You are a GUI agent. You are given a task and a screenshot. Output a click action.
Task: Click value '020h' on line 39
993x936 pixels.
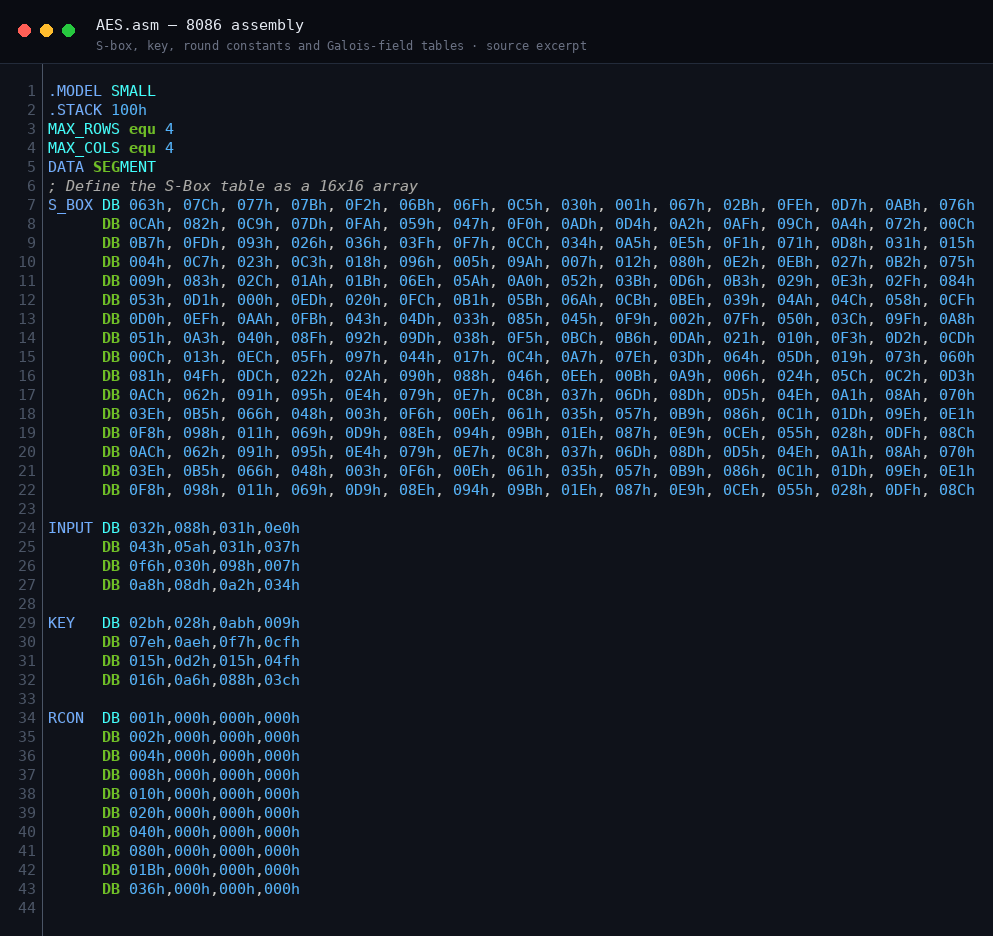pos(147,813)
